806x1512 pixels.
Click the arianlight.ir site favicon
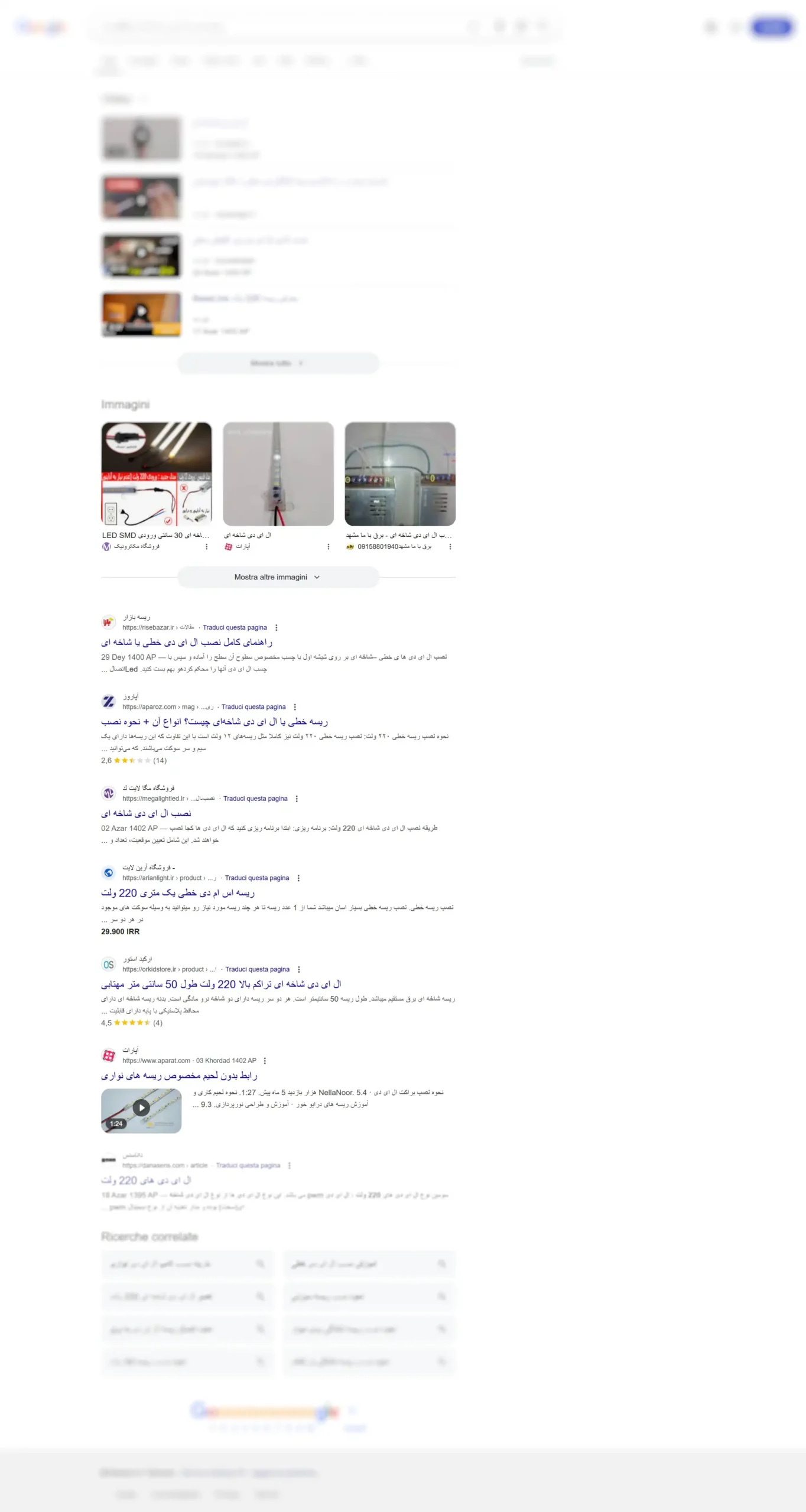(x=109, y=872)
